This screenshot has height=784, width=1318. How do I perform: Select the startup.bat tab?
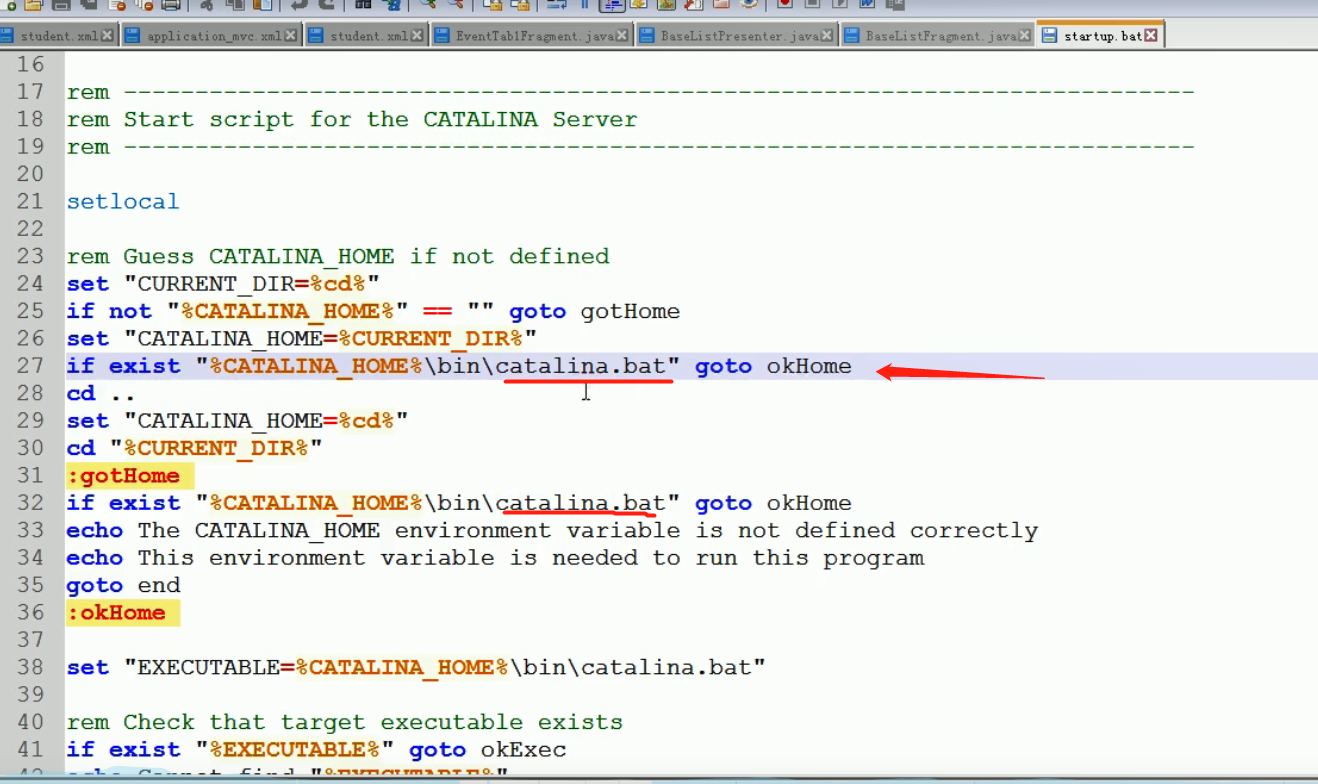point(1103,36)
